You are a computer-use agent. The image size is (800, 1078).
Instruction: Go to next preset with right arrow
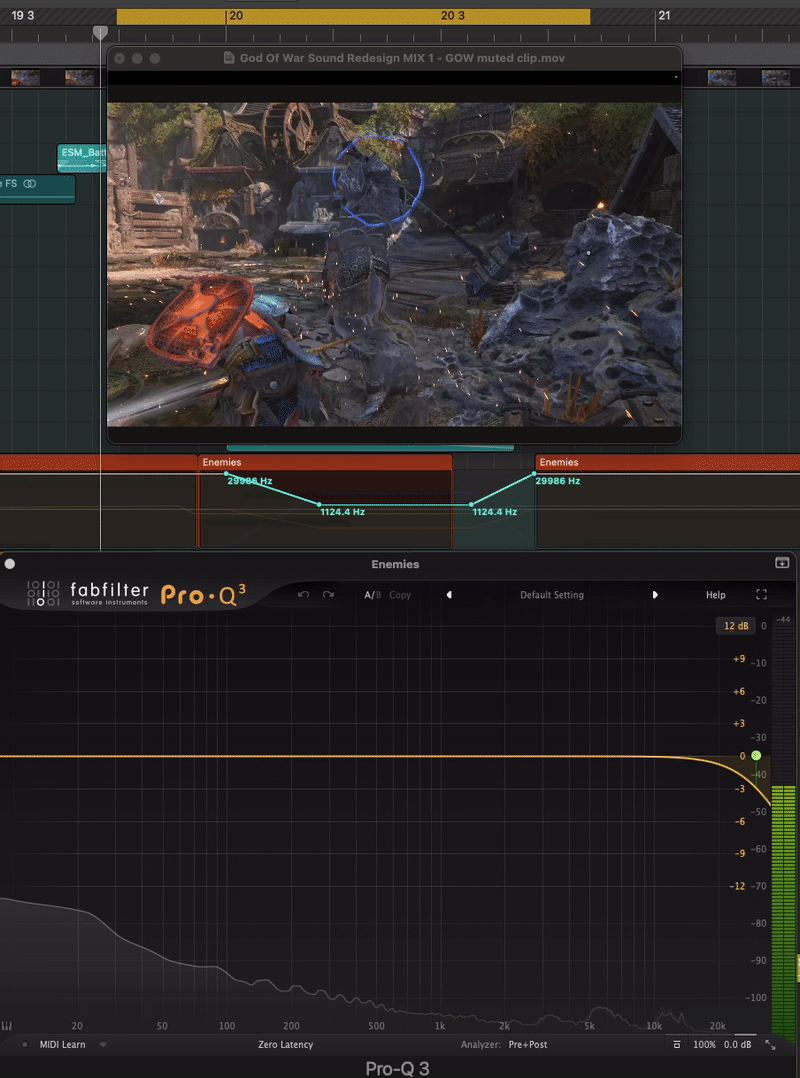click(655, 595)
